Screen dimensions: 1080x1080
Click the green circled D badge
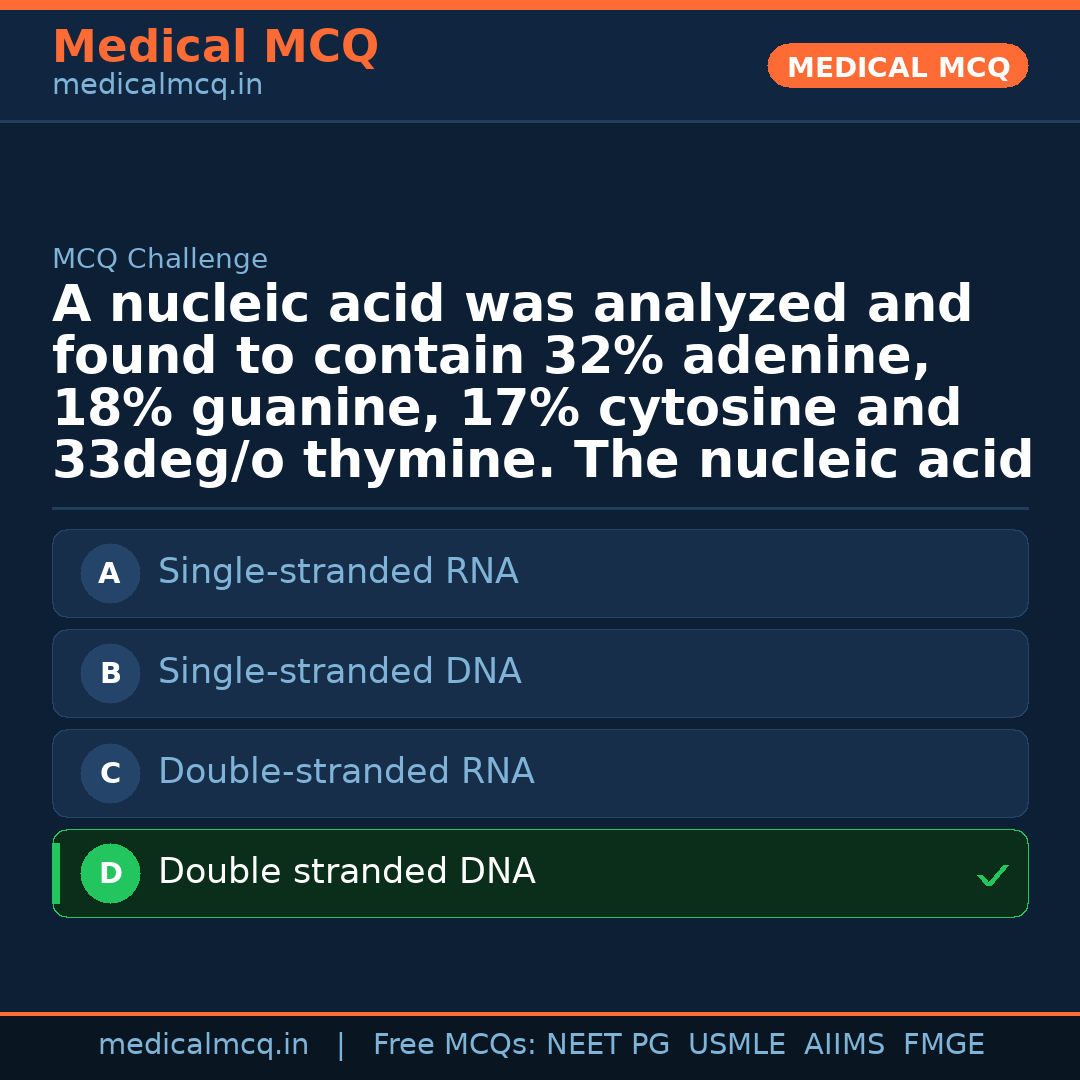[x=110, y=874]
